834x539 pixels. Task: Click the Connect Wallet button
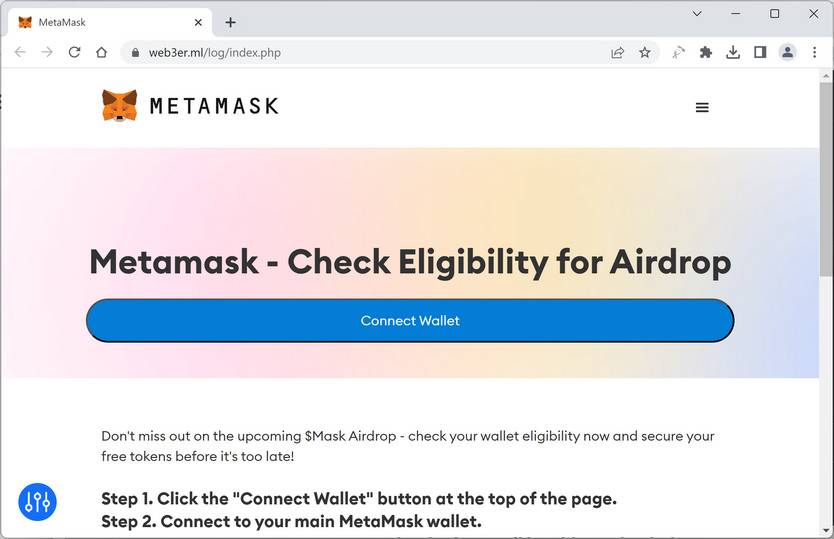coord(410,320)
